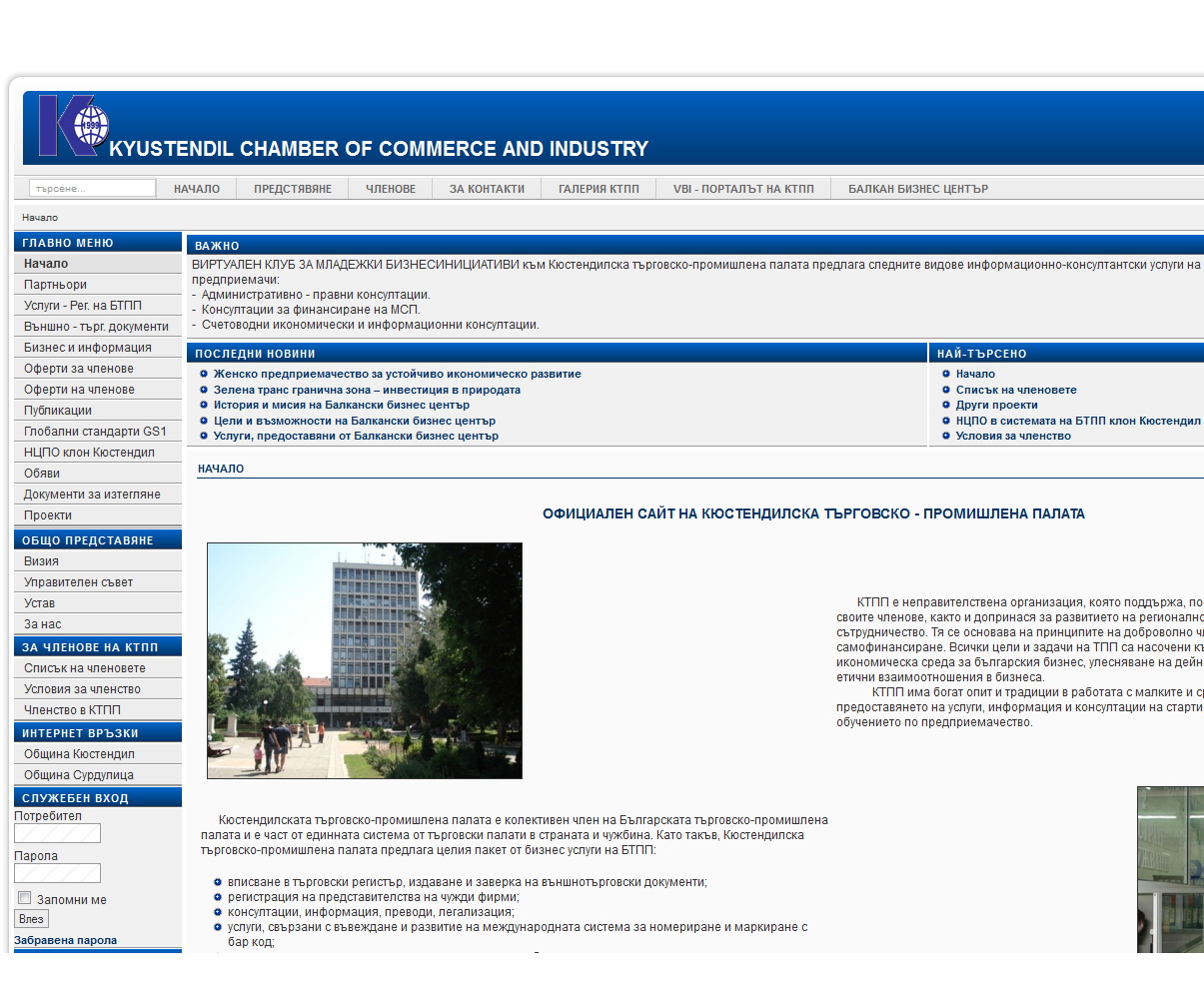Open Външно - търг. документи sidebar link

coord(98,327)
